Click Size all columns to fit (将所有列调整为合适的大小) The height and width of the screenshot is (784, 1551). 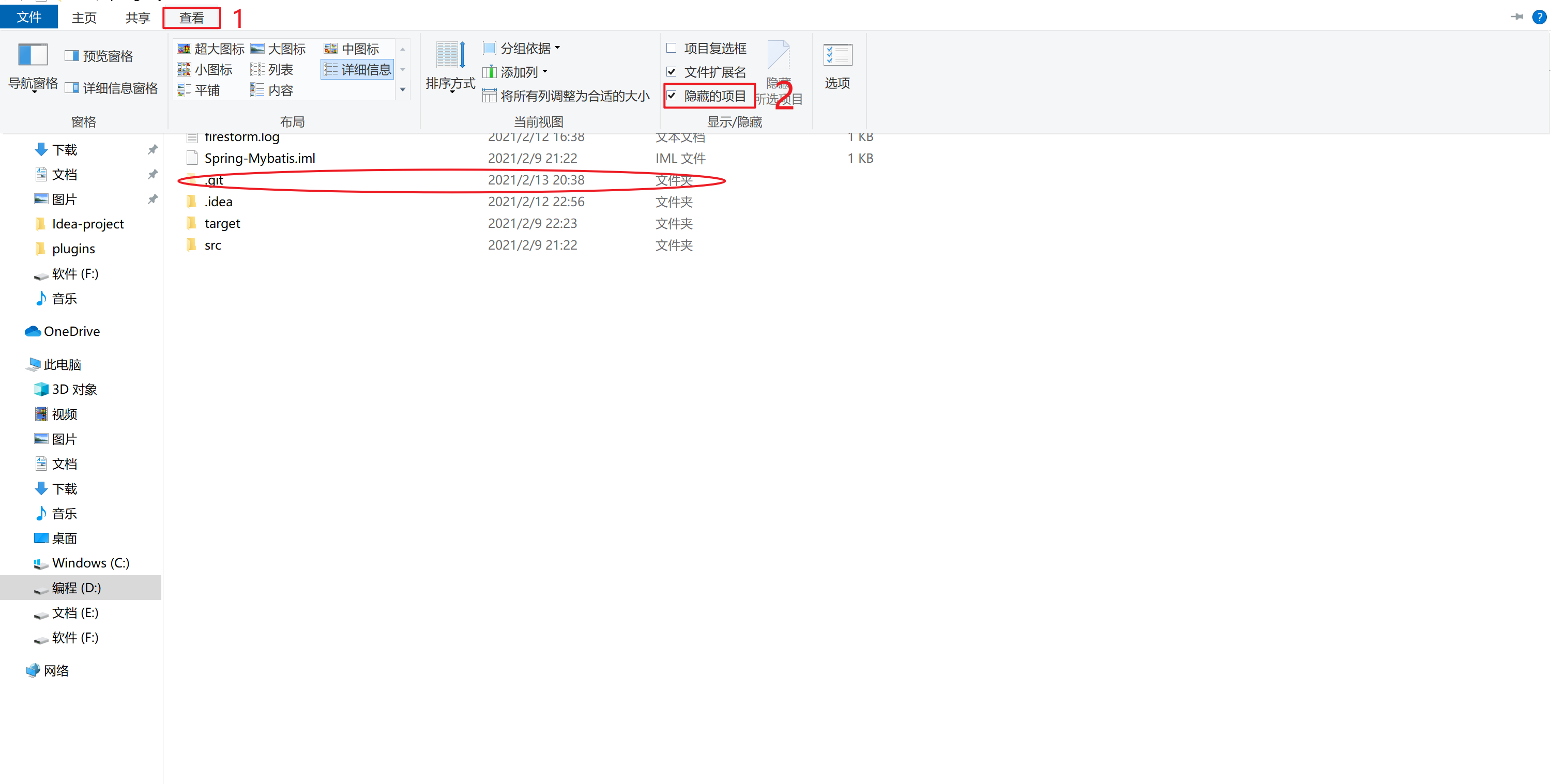[566, 96]
